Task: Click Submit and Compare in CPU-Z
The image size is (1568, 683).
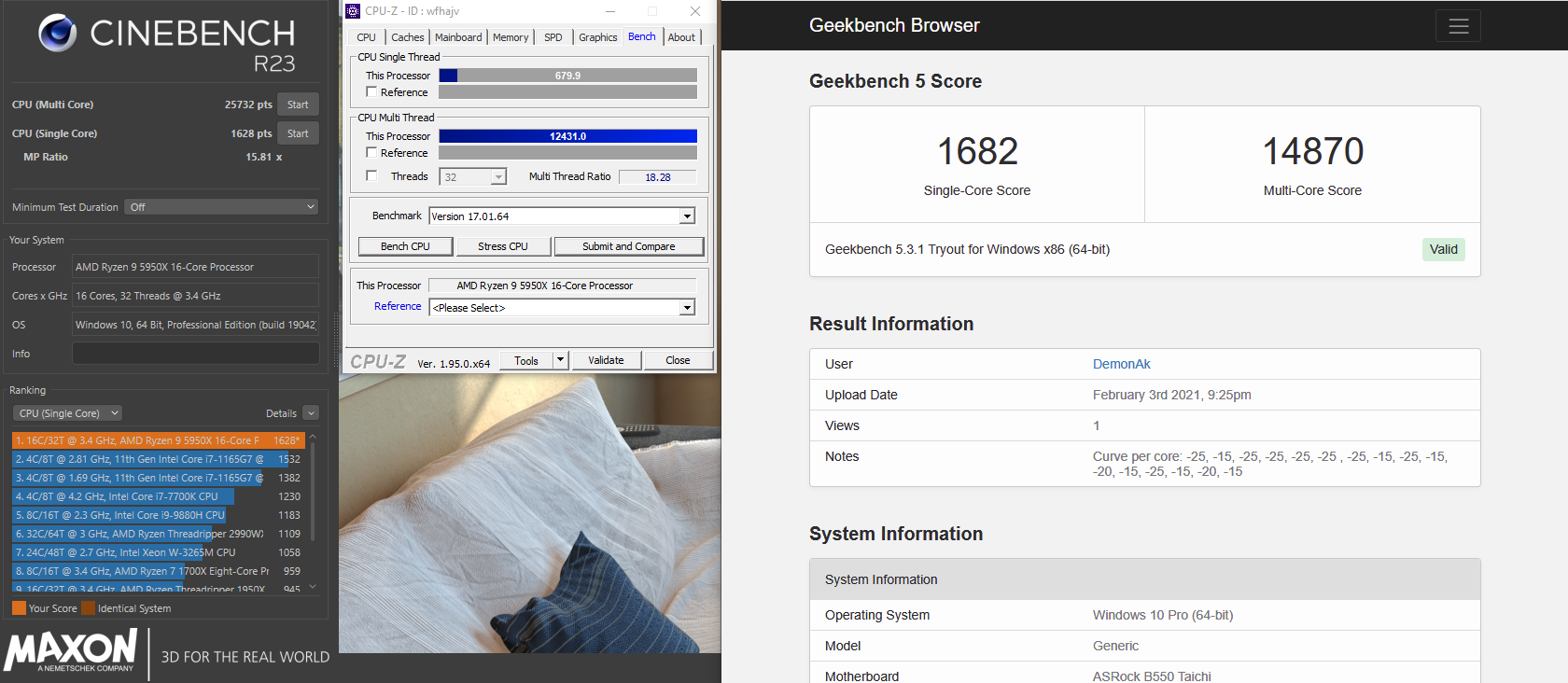Action: point(629,246)
